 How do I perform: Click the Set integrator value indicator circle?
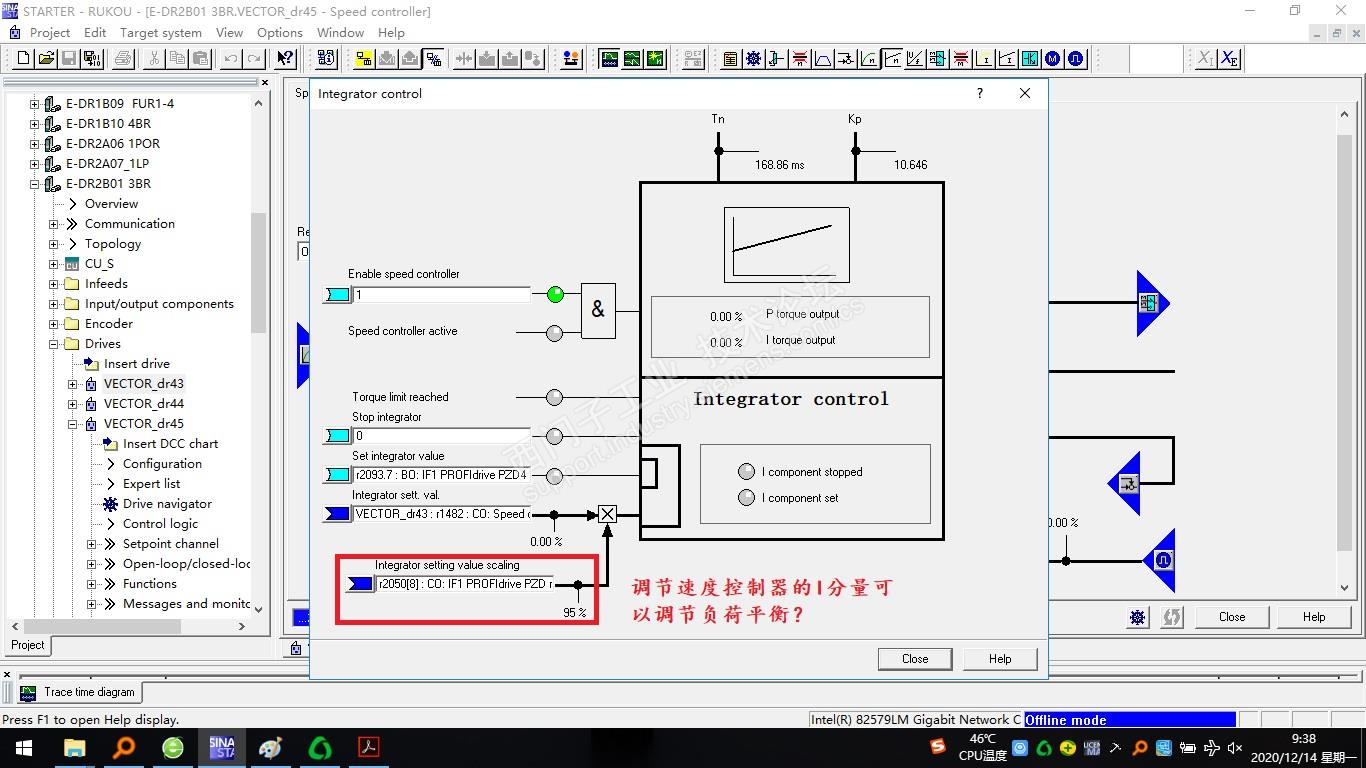[555, 475]
